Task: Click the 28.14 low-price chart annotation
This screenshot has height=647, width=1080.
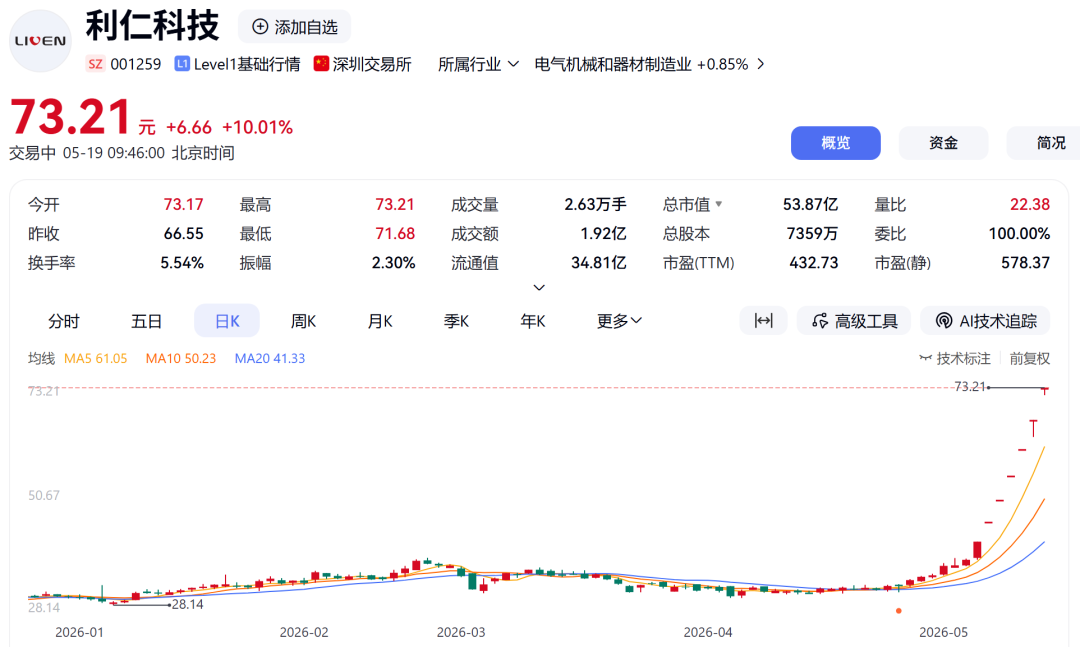Action: [187, 604]
